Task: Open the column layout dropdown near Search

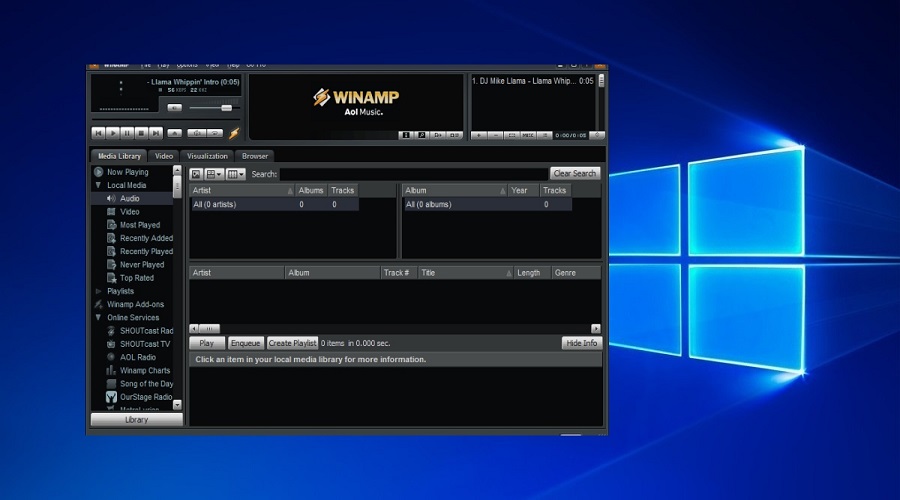Action: click(x=235, y=174)
